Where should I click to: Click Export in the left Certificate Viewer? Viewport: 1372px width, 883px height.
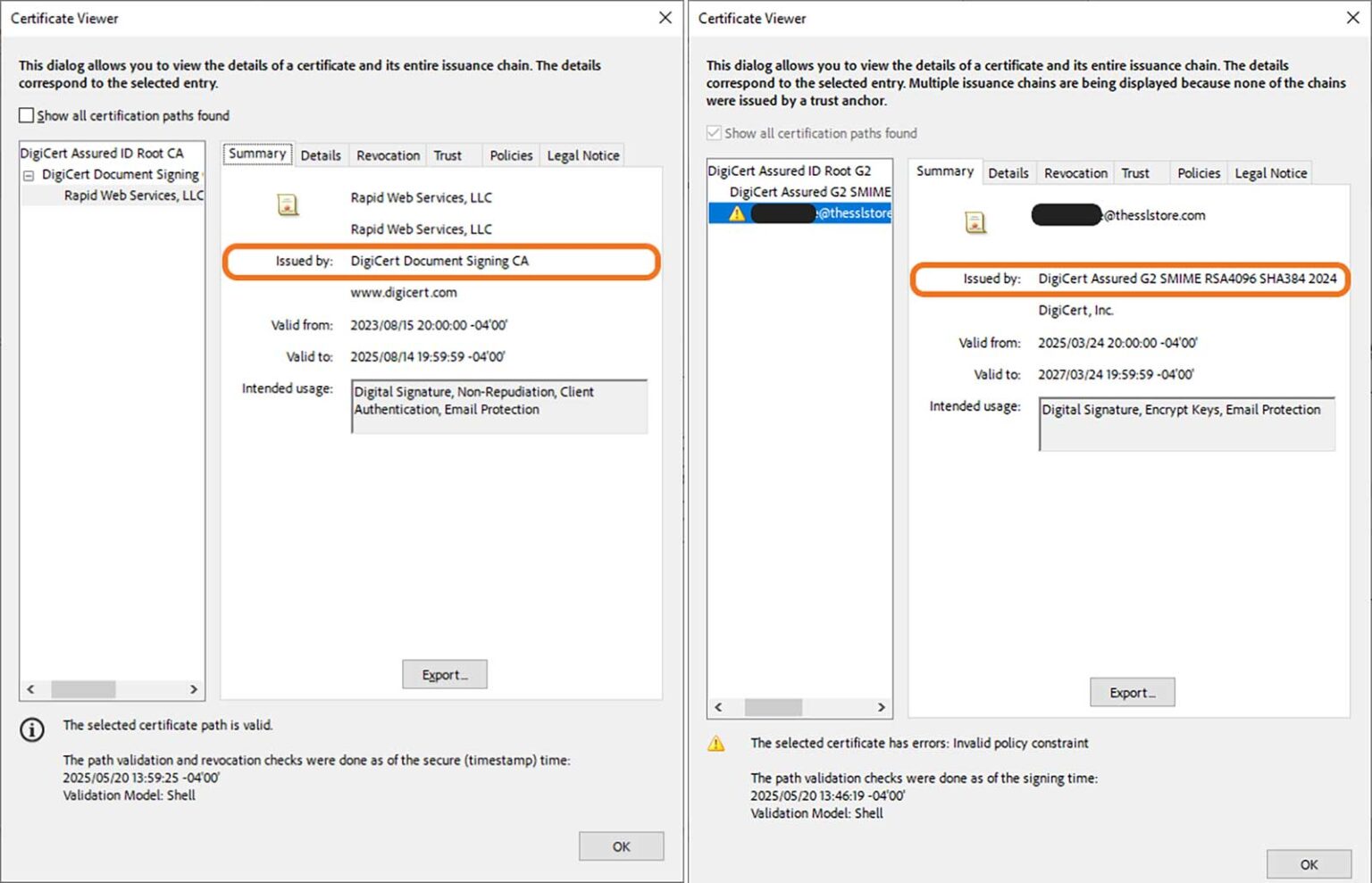pyautogui.click(x=444, y=674)
